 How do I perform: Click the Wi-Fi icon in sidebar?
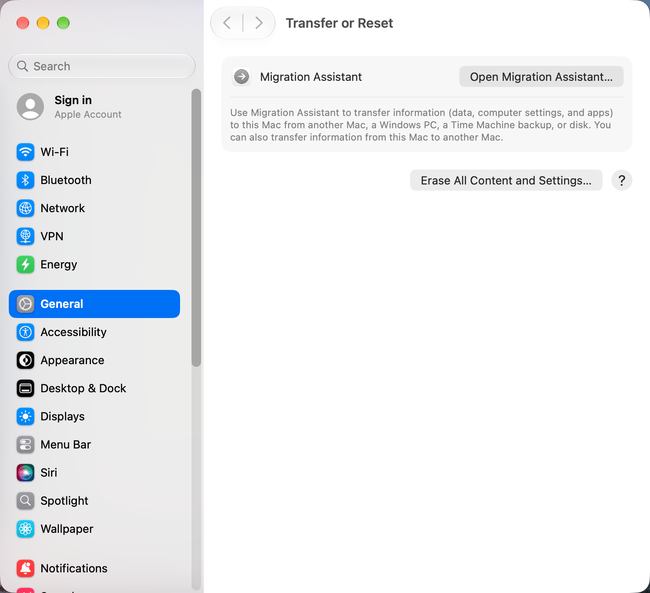[25, 152]
